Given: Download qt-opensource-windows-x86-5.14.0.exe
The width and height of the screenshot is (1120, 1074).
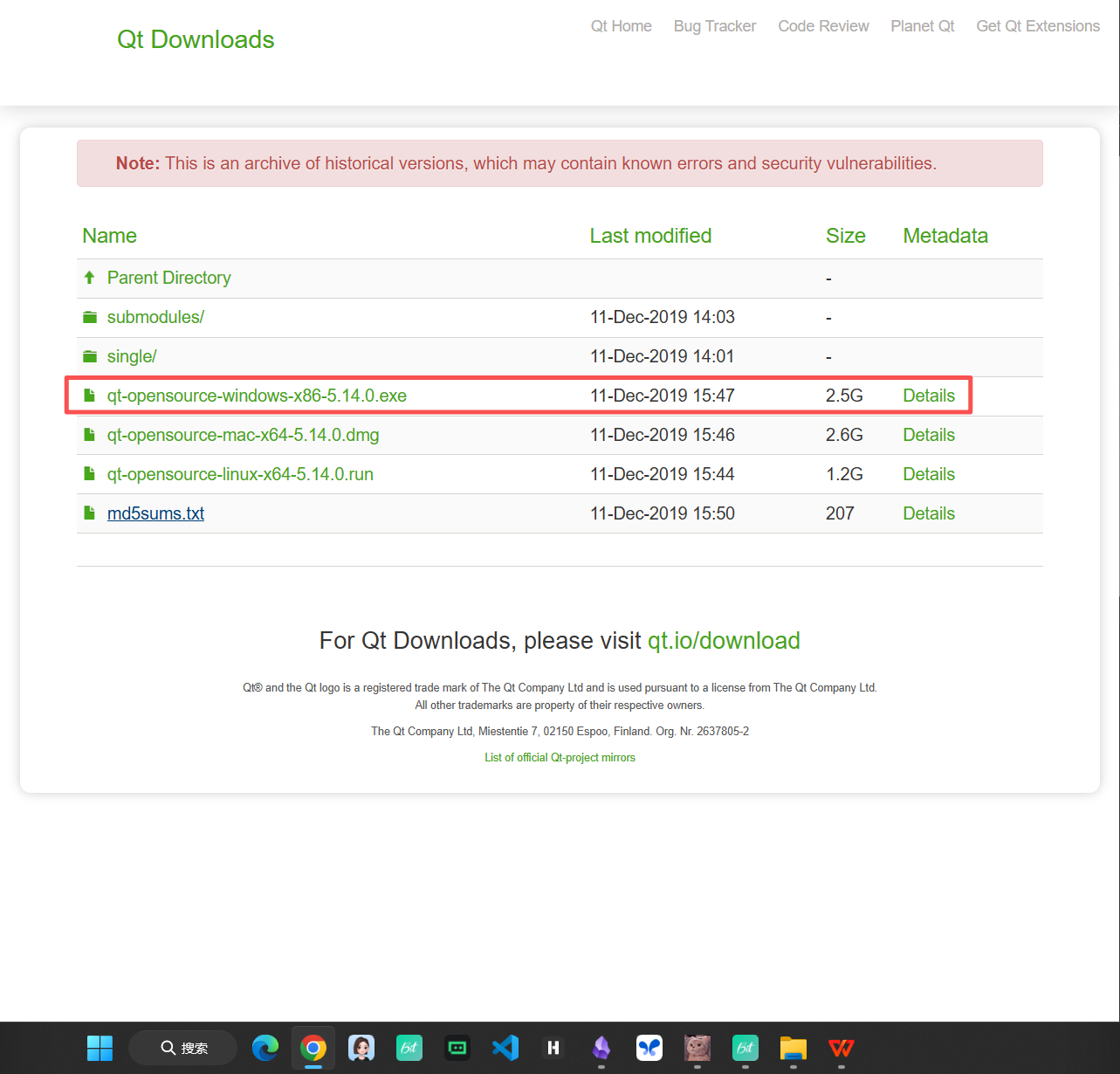Looking at the screenshot, I should click(x=257, y=396).
